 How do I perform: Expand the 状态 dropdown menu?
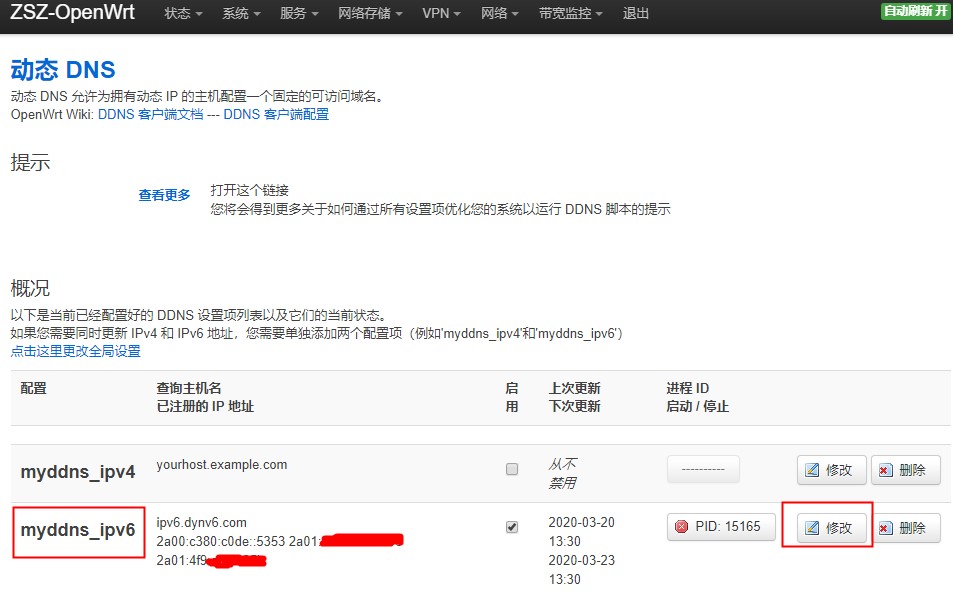pyautogui.click(x=183, y=14)
